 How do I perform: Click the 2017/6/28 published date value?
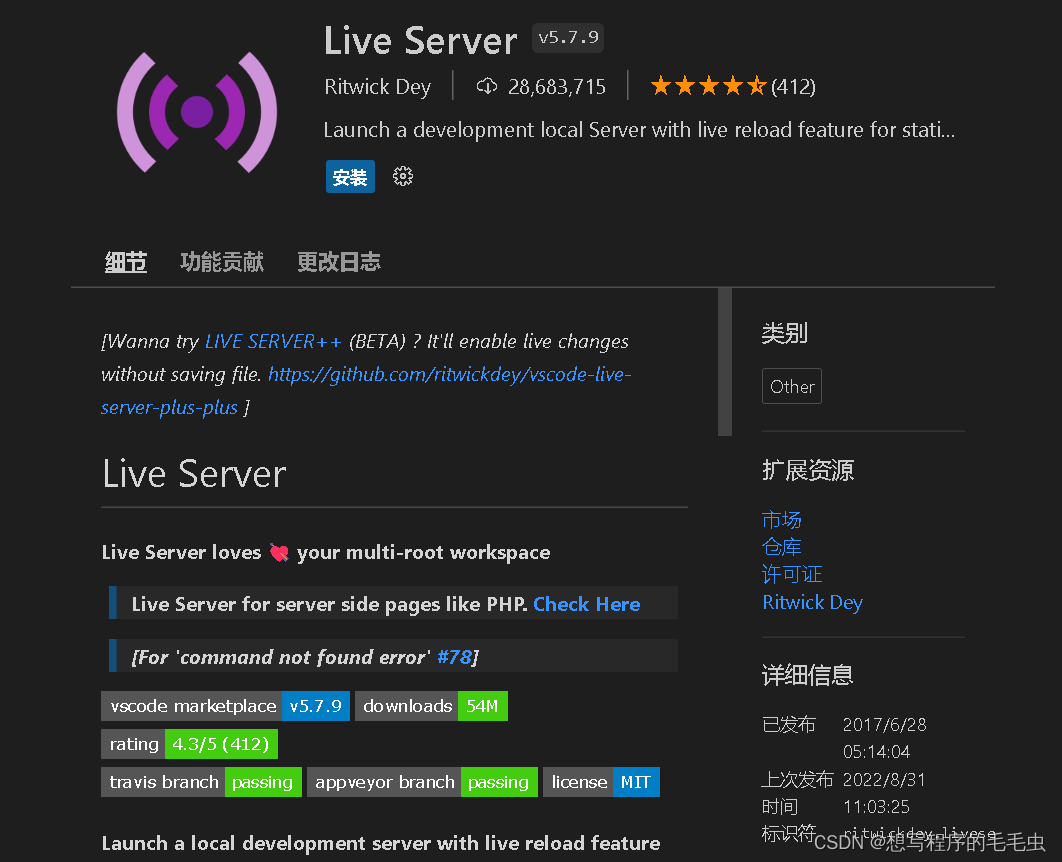coord(885,725)
